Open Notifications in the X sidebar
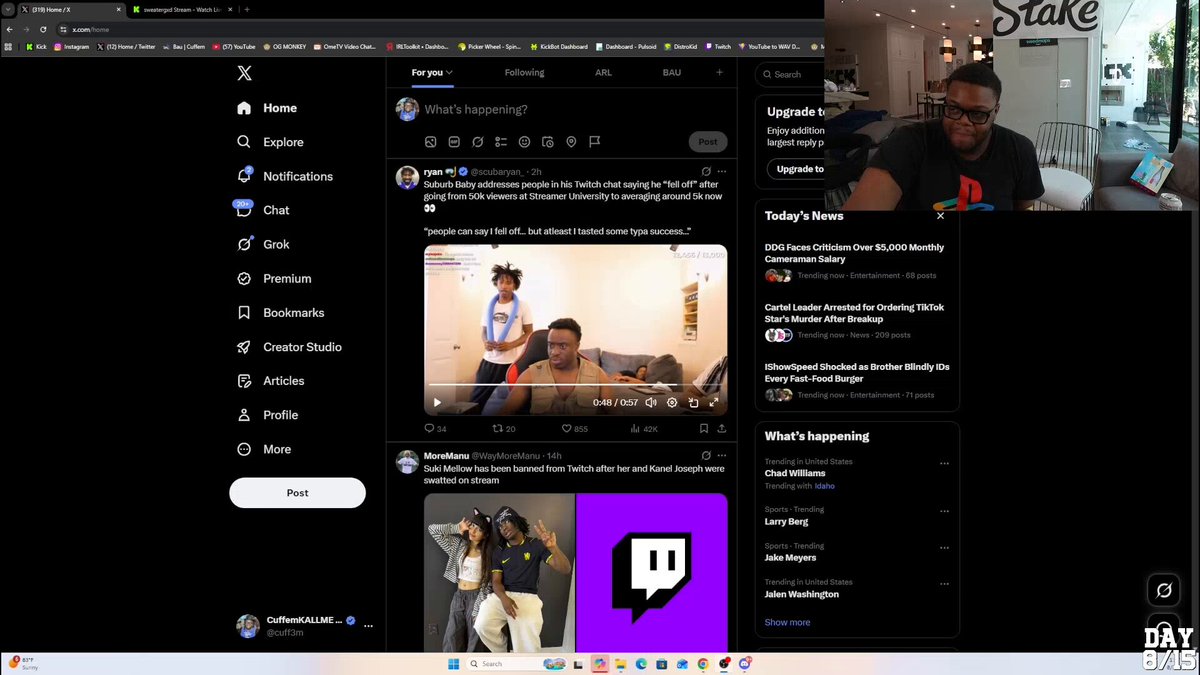This screenshot has width=1200, height=675. coord(285,176)
